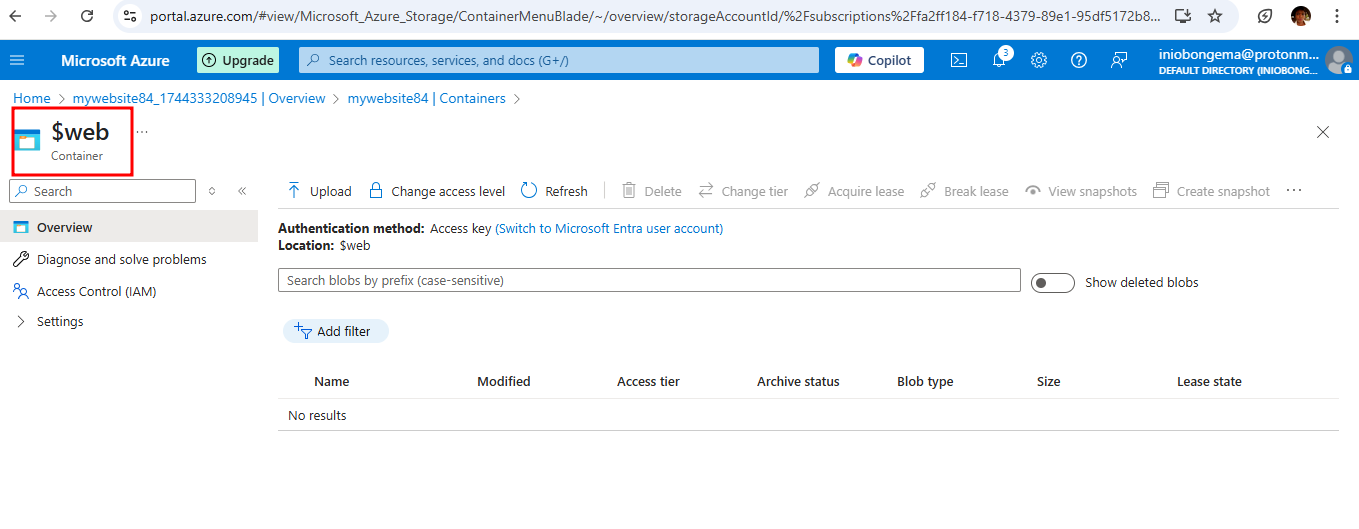Open Cloud Shell terminal icon

(x=958, y=60)
